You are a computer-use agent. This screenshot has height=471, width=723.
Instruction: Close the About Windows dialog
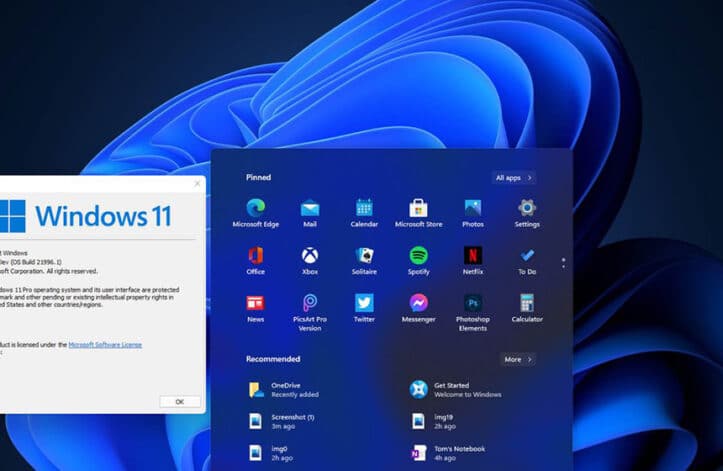point(197,184)
